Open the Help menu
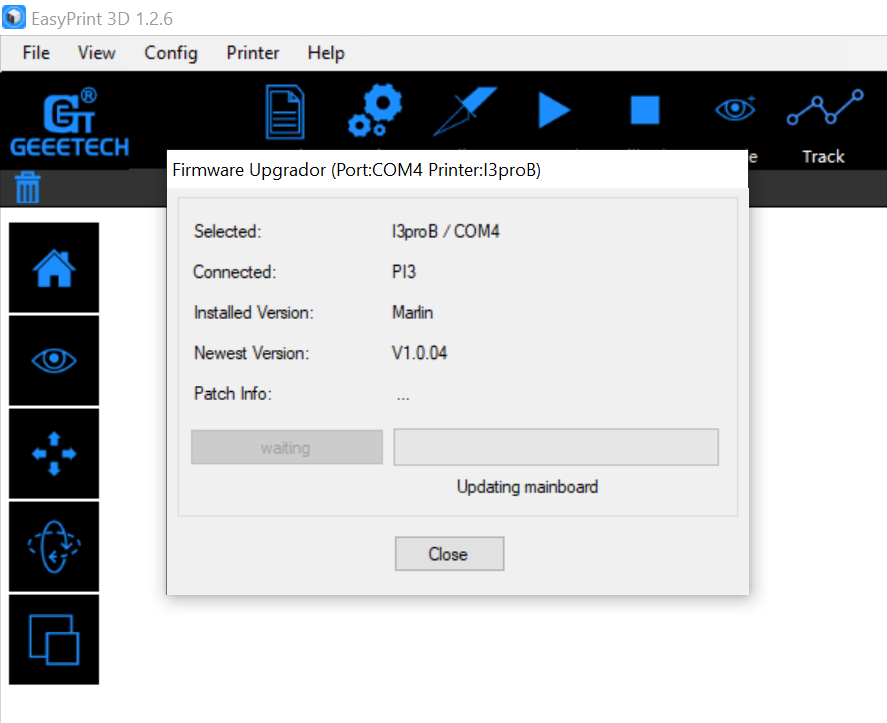 [326, 53]
